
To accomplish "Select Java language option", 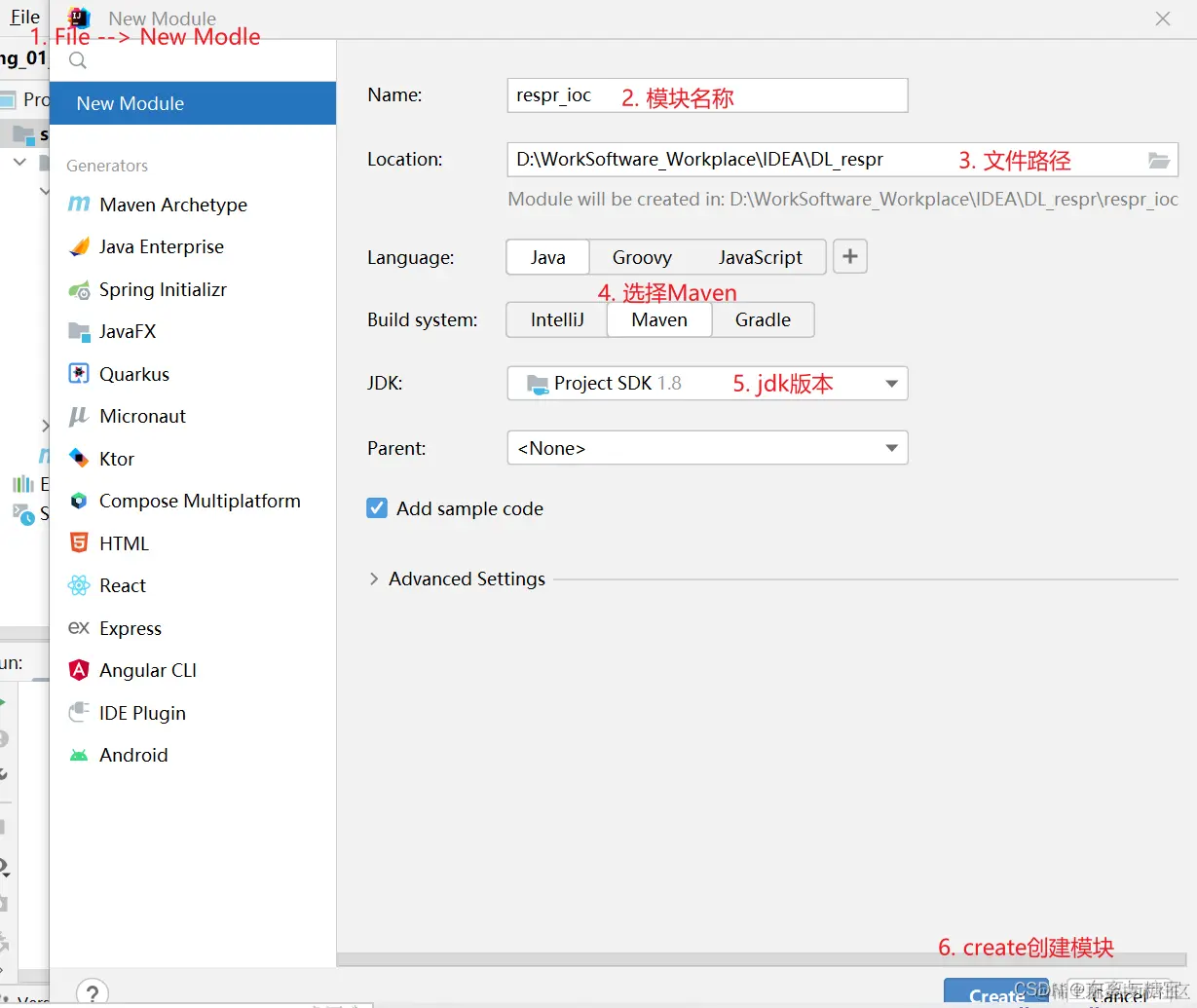I will (548, 257).
